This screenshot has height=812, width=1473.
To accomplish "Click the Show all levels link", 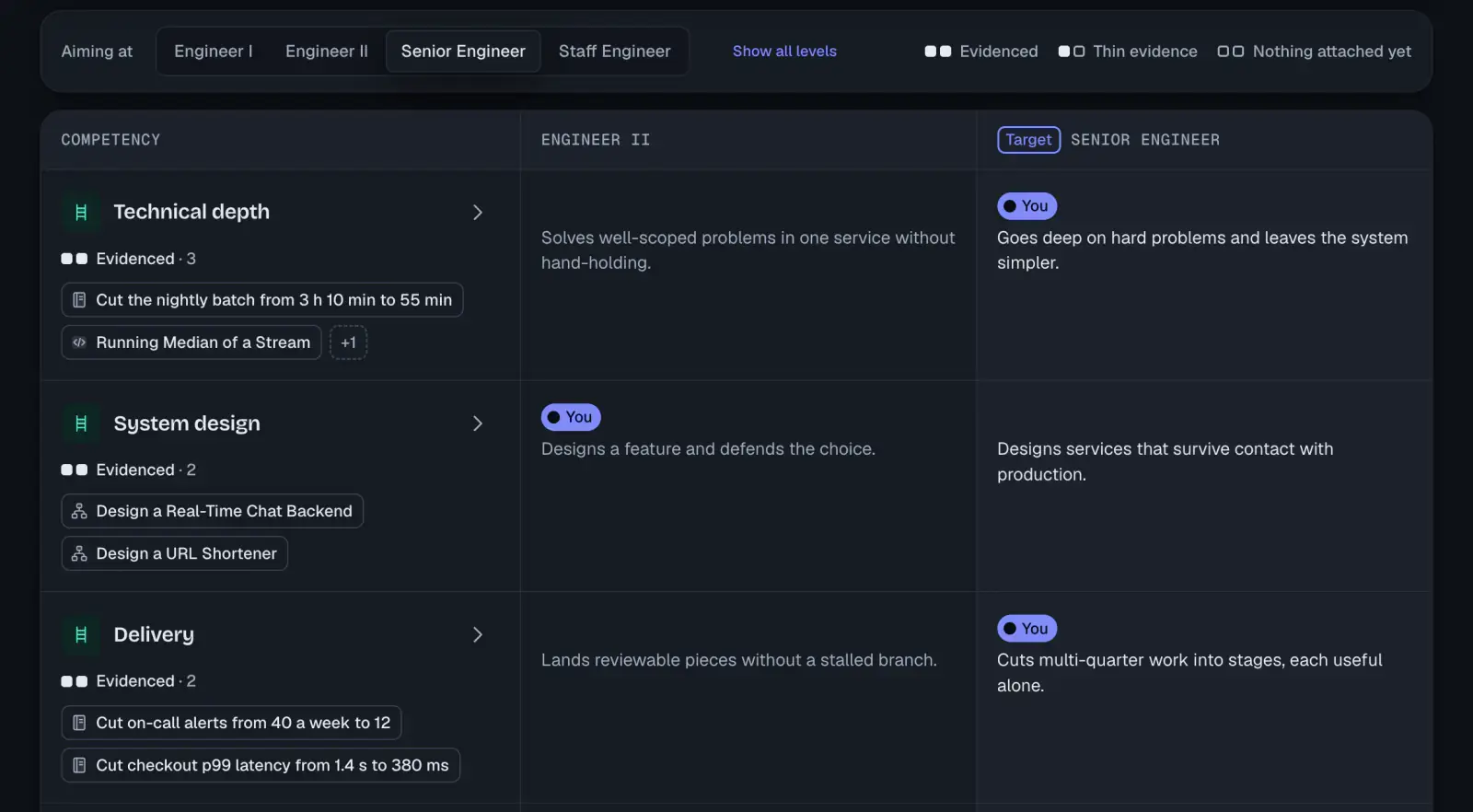I will [784, 52].
